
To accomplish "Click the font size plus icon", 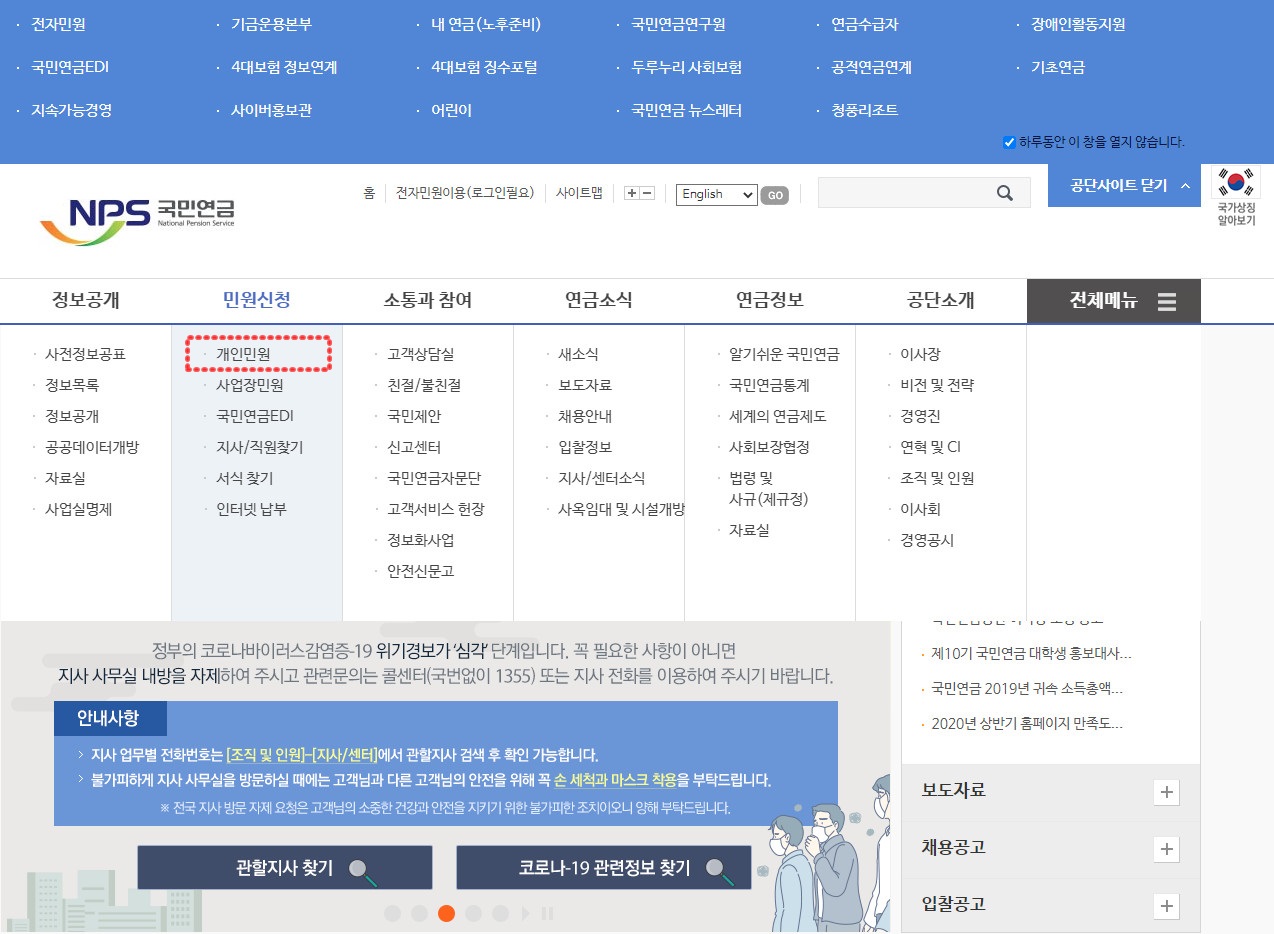I will (631, 193).
